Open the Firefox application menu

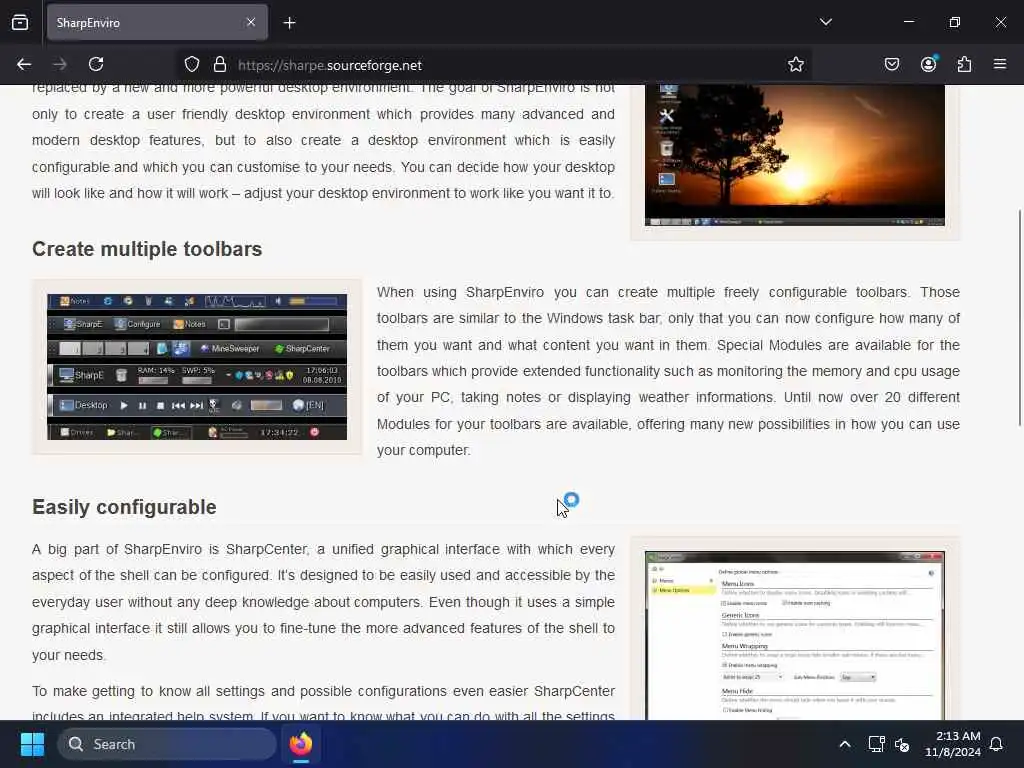point(1000,65)
